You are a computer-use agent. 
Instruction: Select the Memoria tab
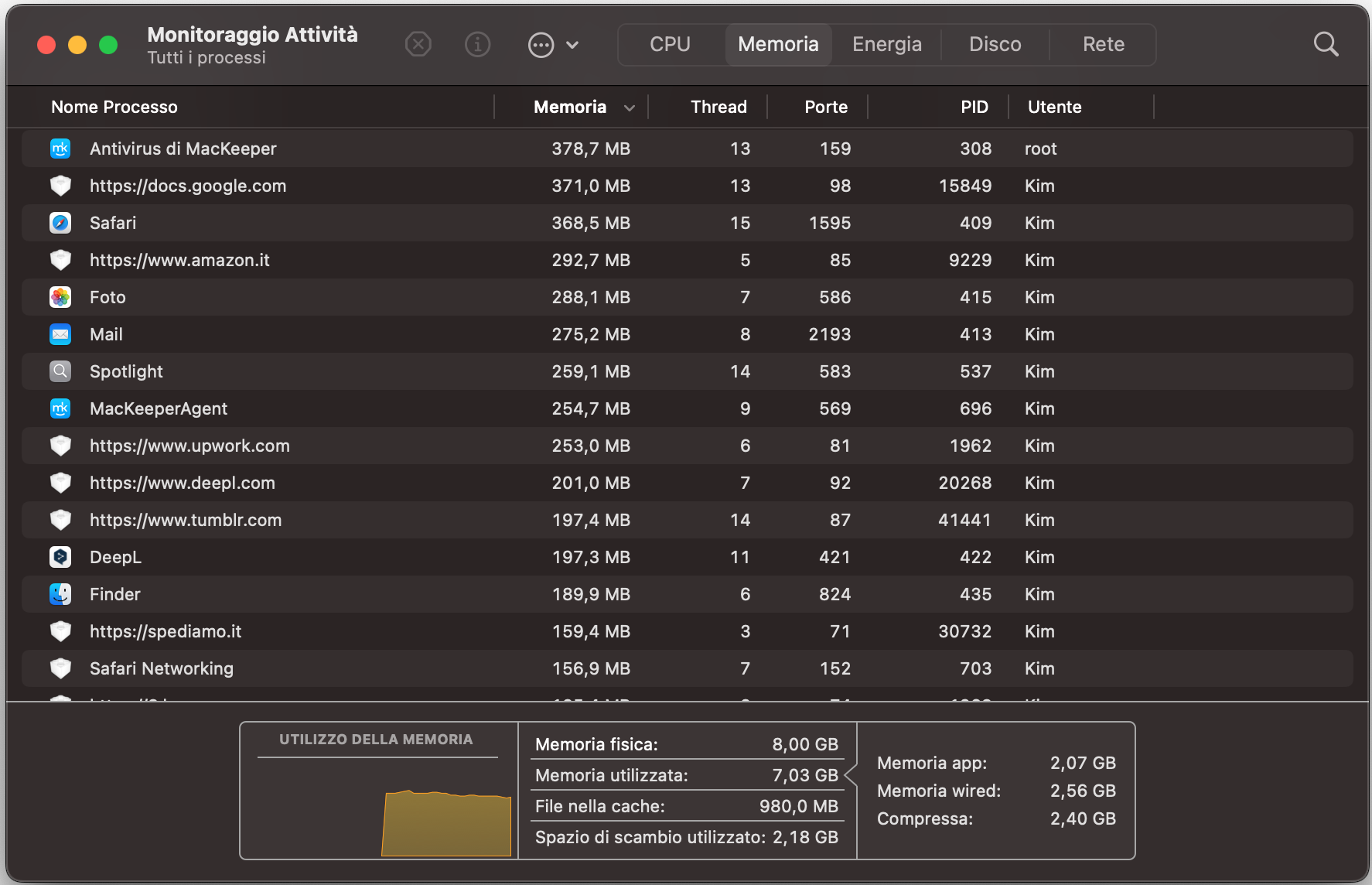(778, 44)
